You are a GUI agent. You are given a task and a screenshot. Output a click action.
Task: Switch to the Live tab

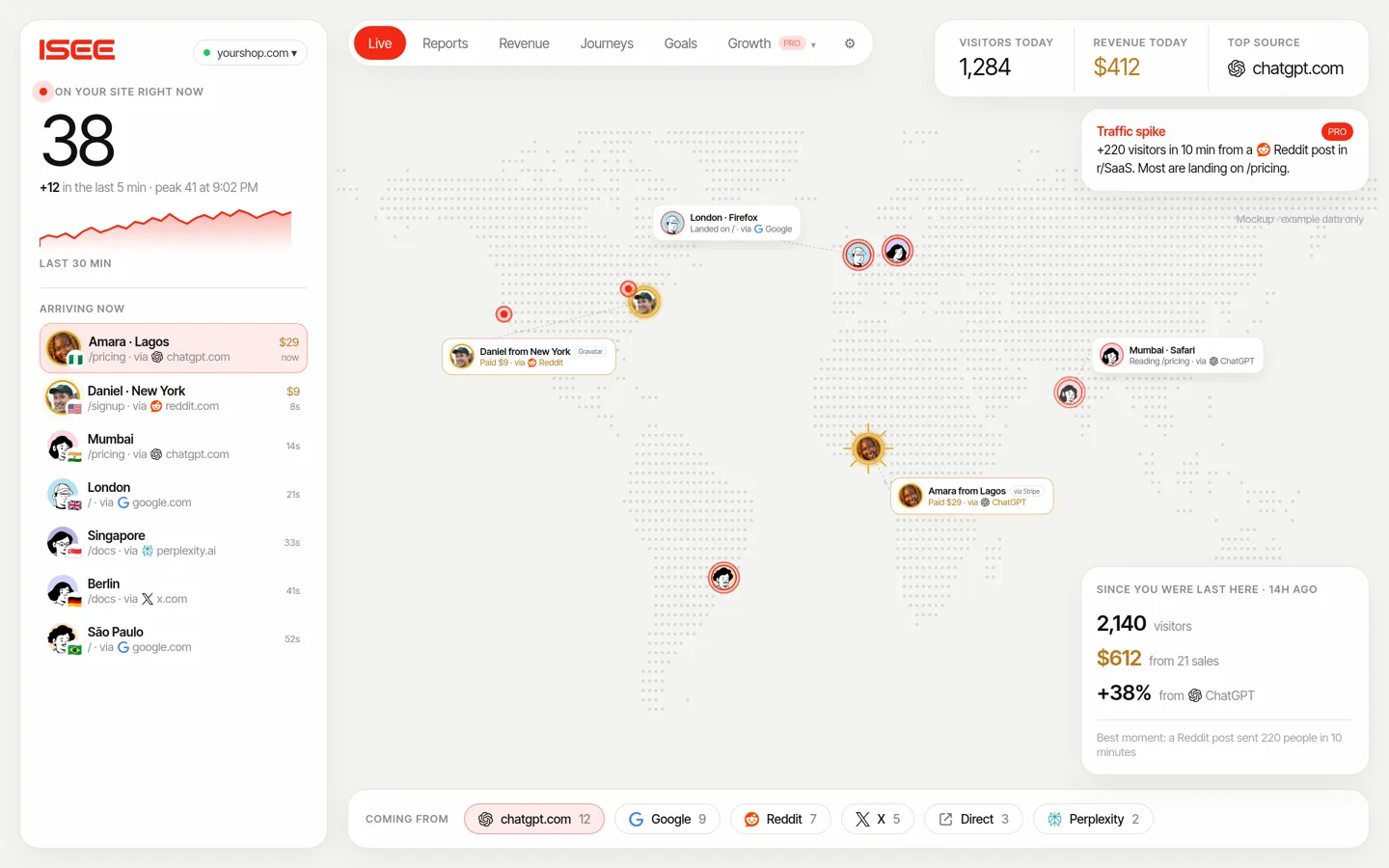380,43
